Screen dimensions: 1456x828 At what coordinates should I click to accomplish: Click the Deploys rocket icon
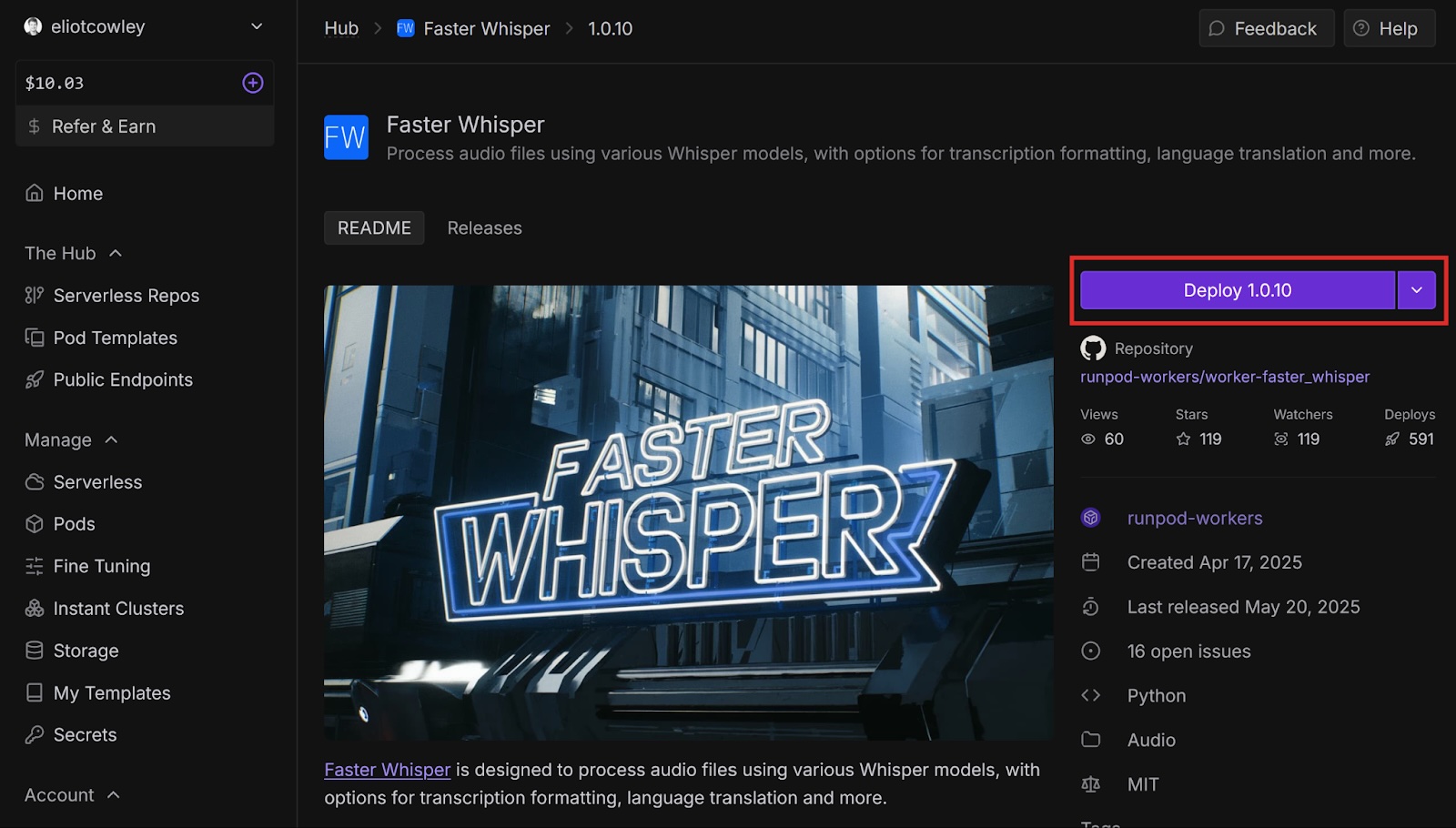pos(1392,439)
